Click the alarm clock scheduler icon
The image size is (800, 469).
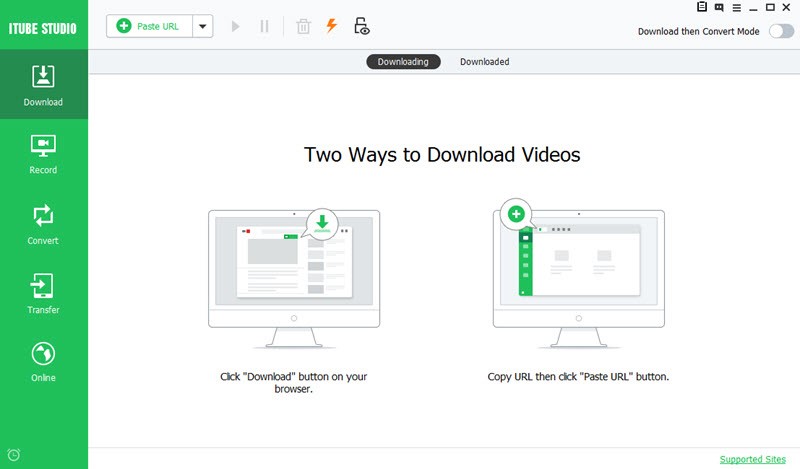[x=14, y=455]
